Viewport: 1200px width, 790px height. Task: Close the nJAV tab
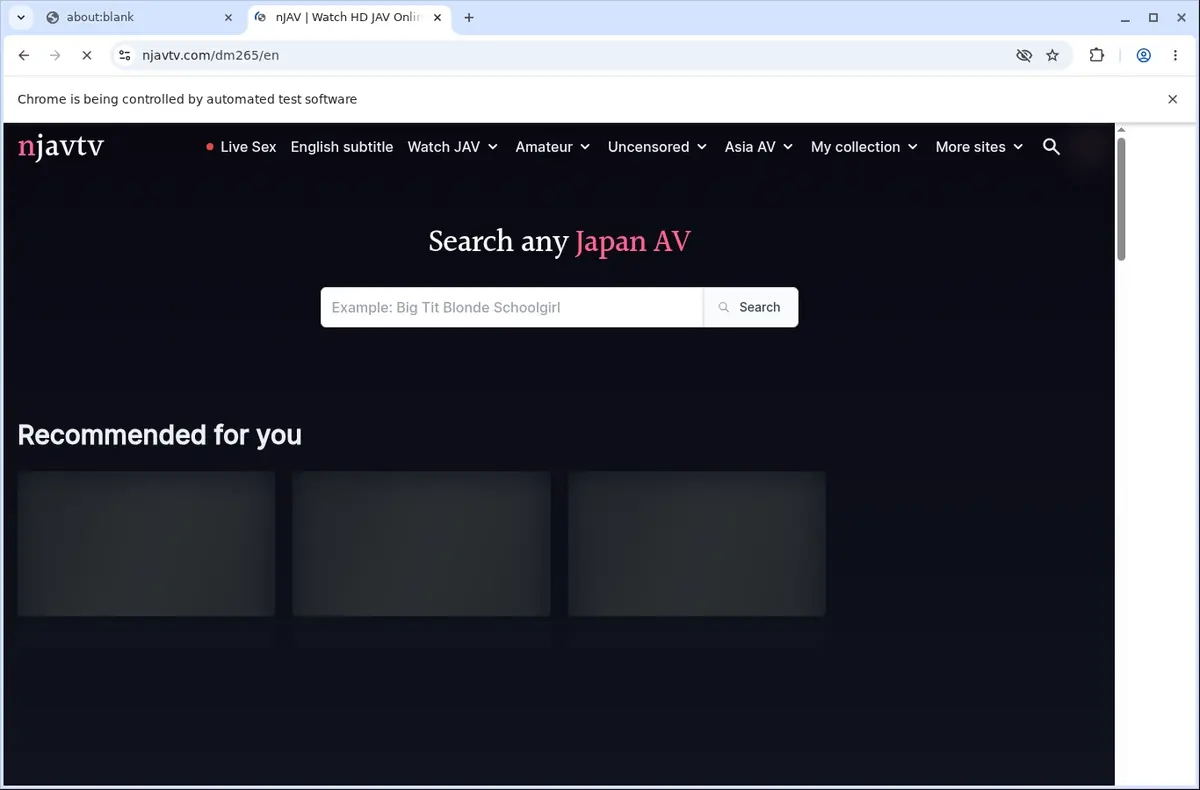point(437,17)
